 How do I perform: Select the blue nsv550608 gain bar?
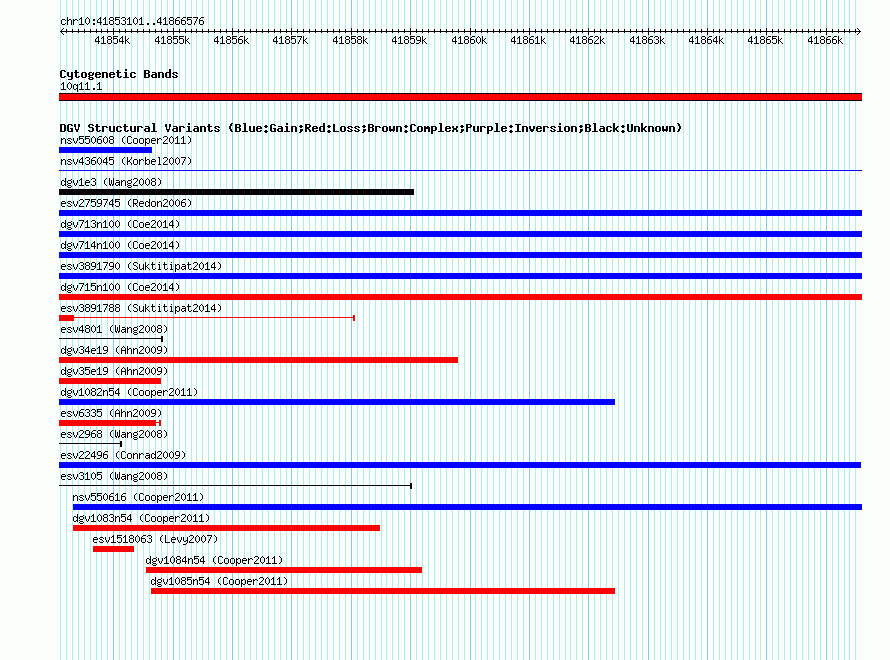click(x=106, y=150)
